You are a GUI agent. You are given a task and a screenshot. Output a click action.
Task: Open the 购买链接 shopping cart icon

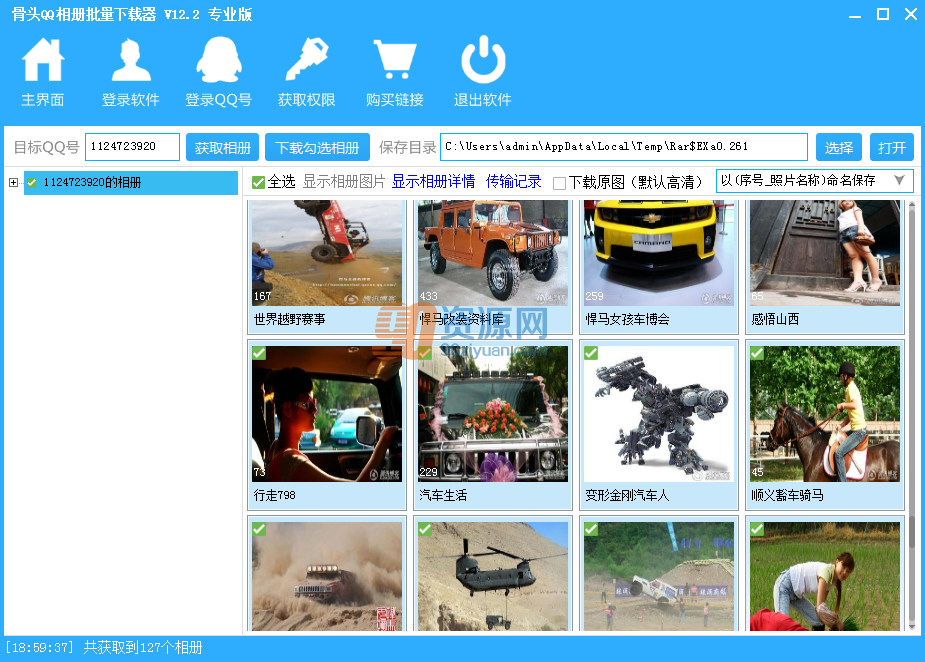pyautogui.click(x=395, y=60)
